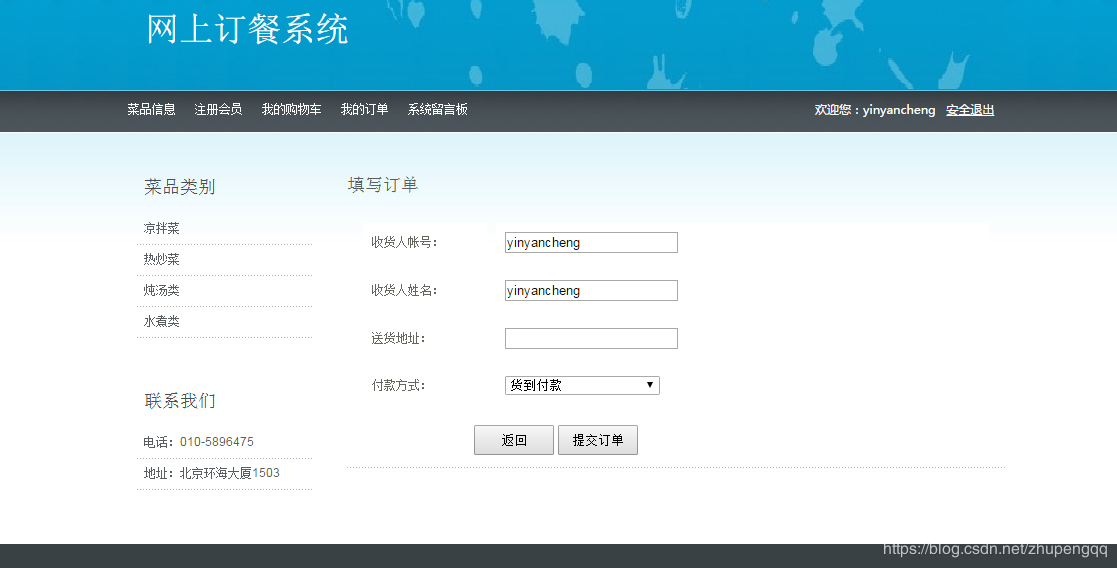Screen dimensions: 1117x568
Task: Submit with the 提交订单 button
Action: [598, 440]
